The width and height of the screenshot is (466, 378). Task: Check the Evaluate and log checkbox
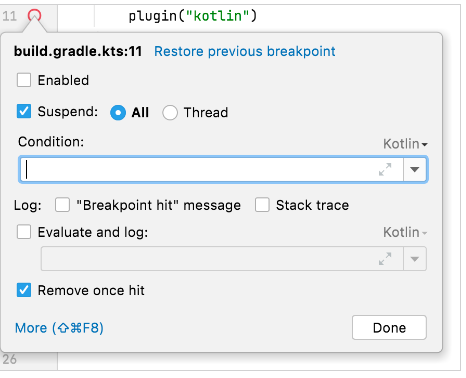coord(24,232)
